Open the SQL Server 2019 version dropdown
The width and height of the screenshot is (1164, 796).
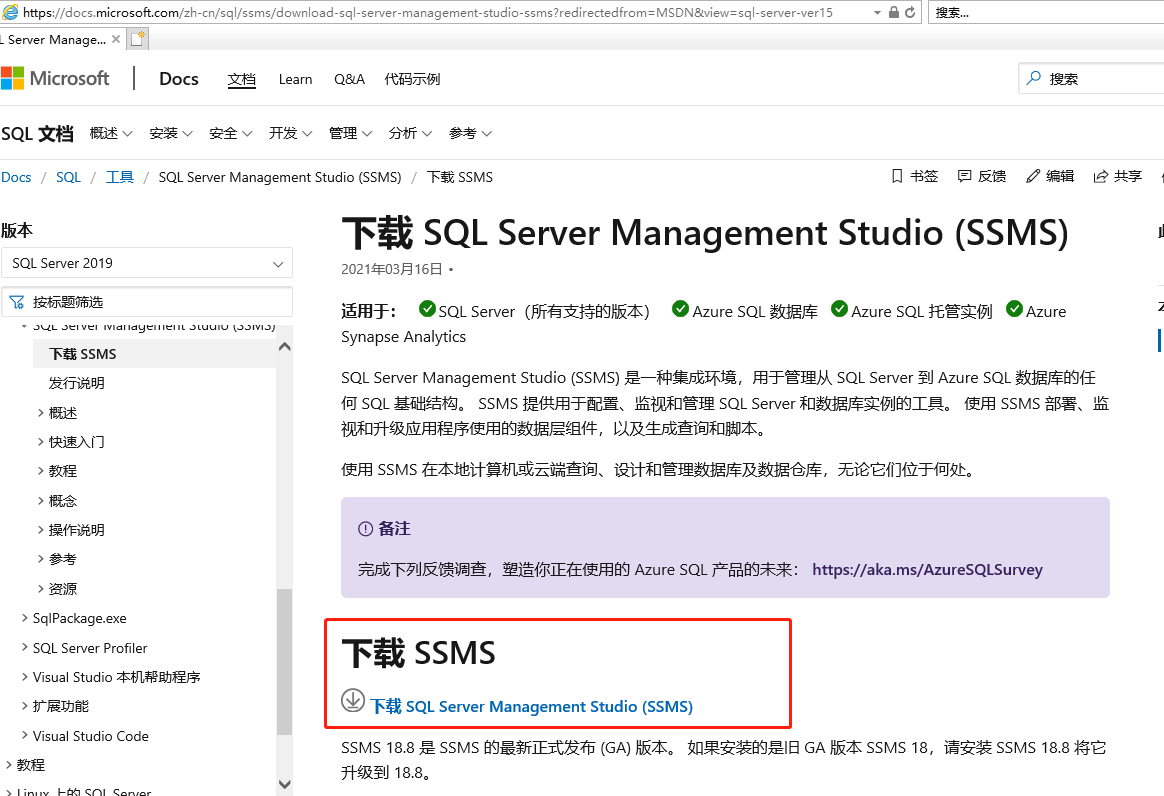(147, 263)
